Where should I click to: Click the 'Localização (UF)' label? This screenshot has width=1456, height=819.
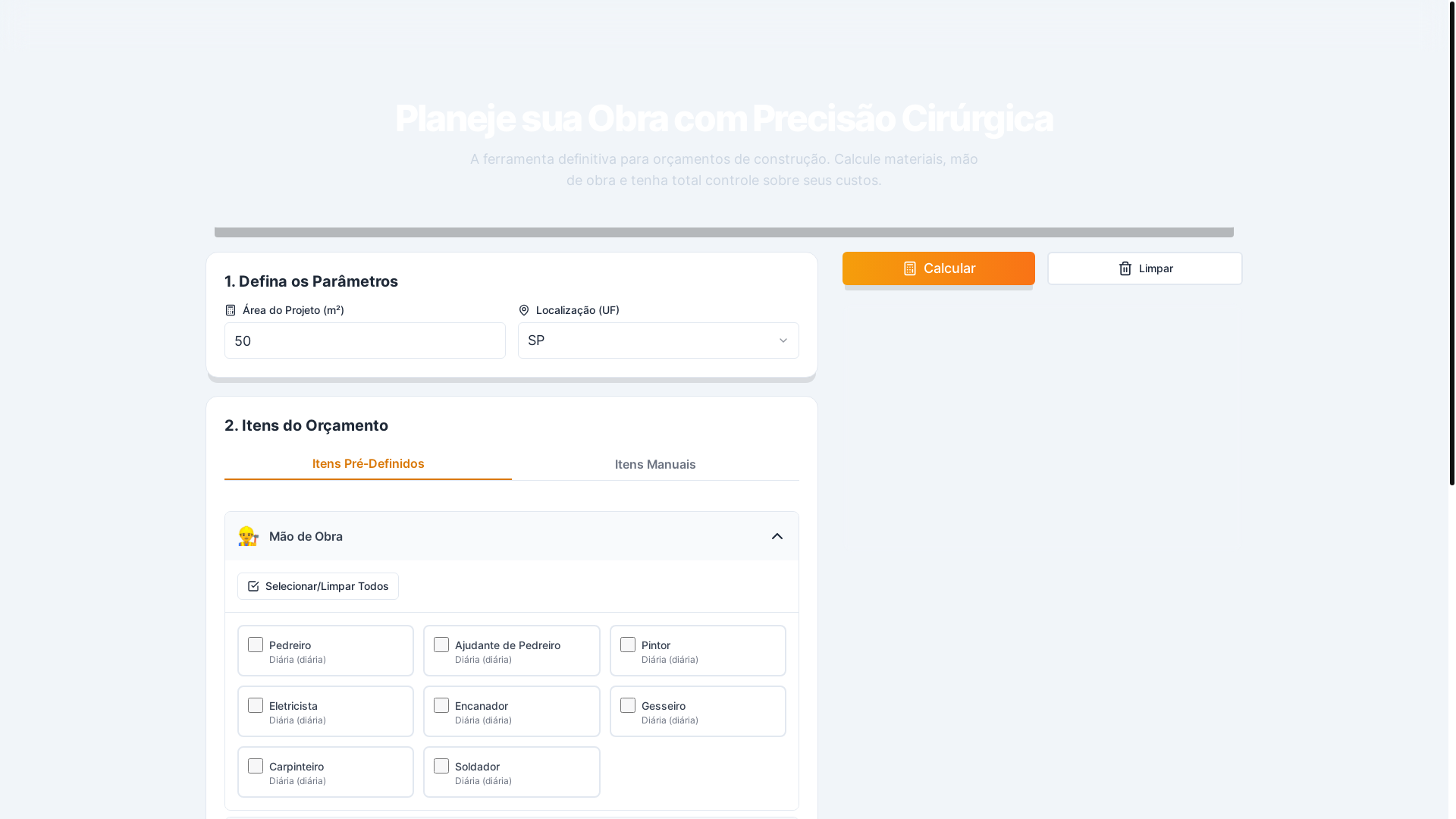pyautogui.click(x=578, y=310)
